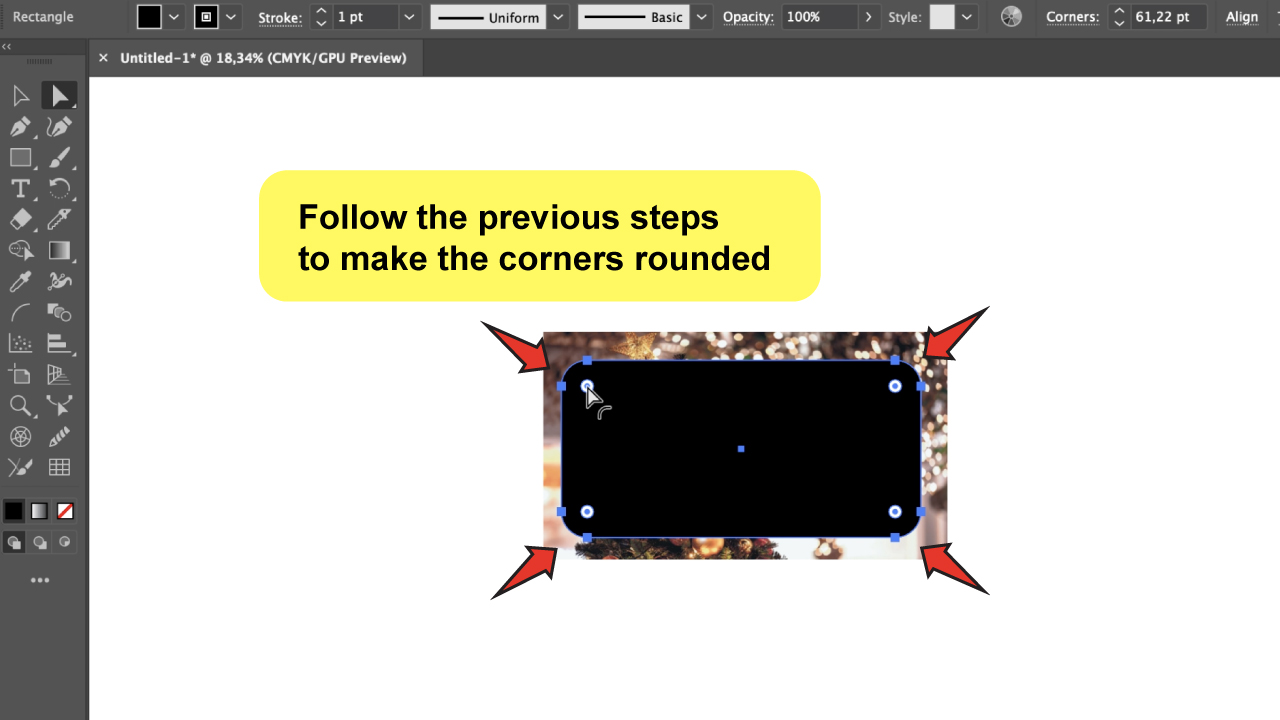This screenshot has height=720, width=1280.
Task: Open the Basic brush definition dropdown
Action: click(x=702, y=17)
